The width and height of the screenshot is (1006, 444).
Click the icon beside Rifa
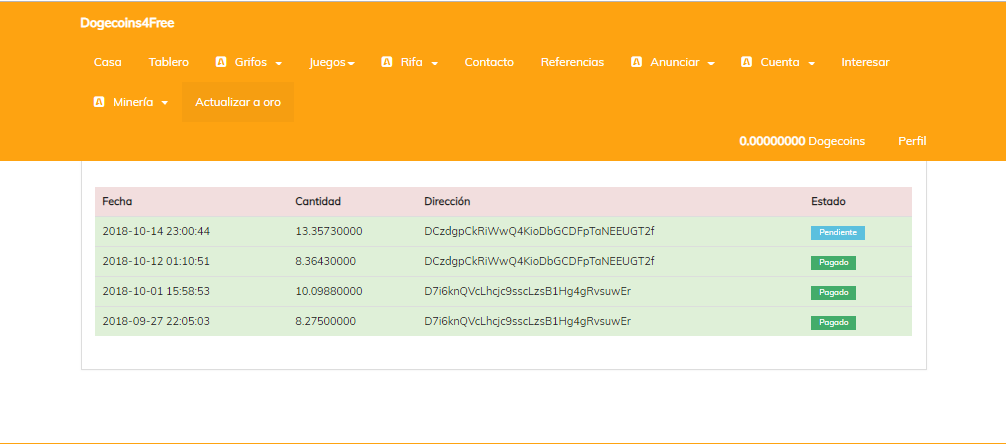387,62
